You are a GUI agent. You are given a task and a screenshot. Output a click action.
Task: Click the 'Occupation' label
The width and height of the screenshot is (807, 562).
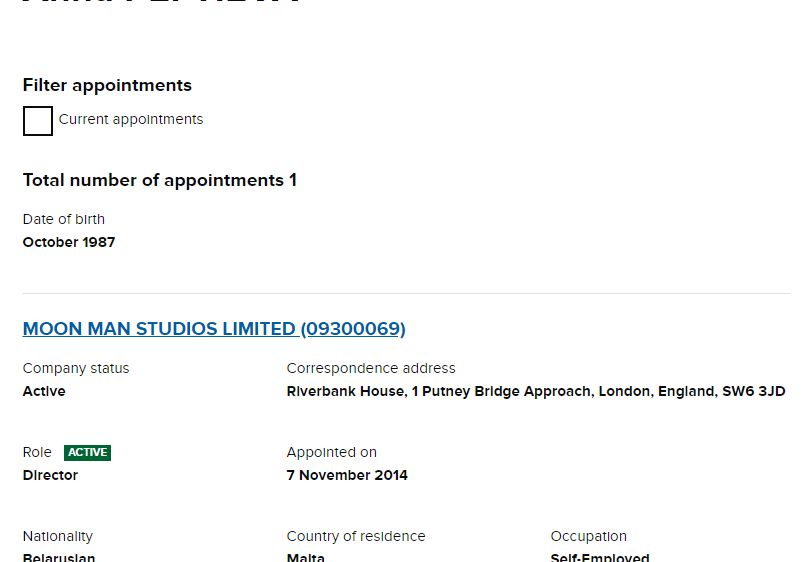(x=589, y=537)
